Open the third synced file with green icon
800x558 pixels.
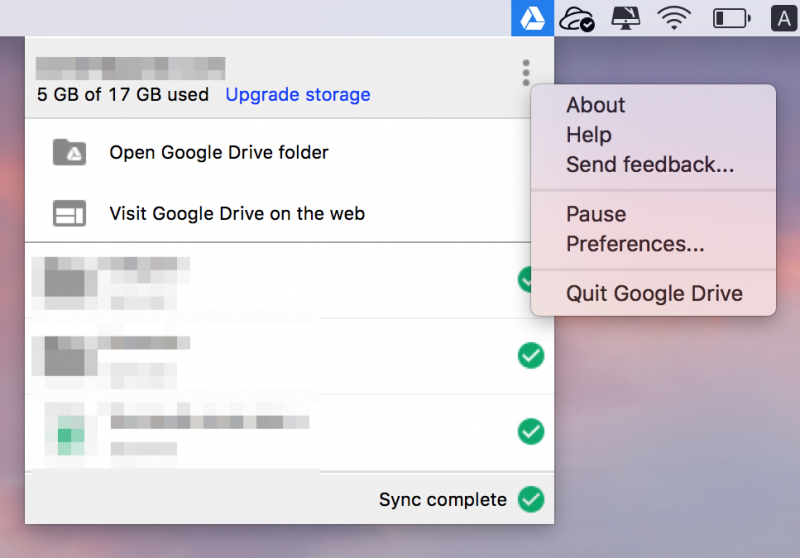(289, 433)
